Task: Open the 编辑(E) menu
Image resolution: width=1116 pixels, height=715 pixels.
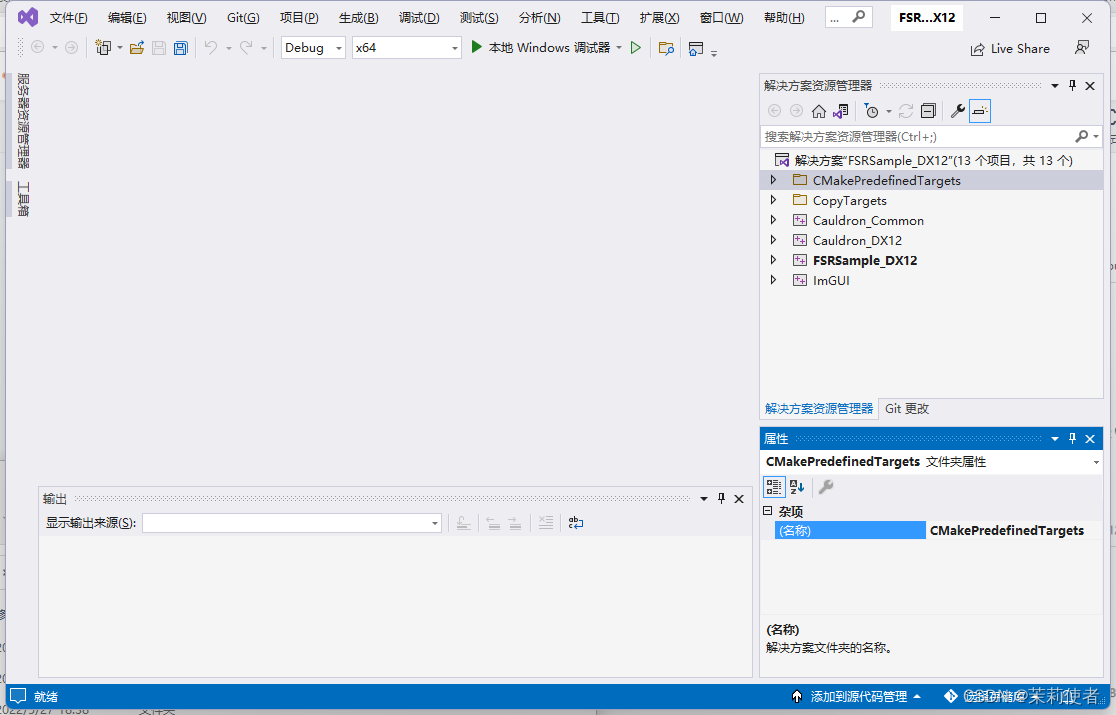Action: (127, 18)
